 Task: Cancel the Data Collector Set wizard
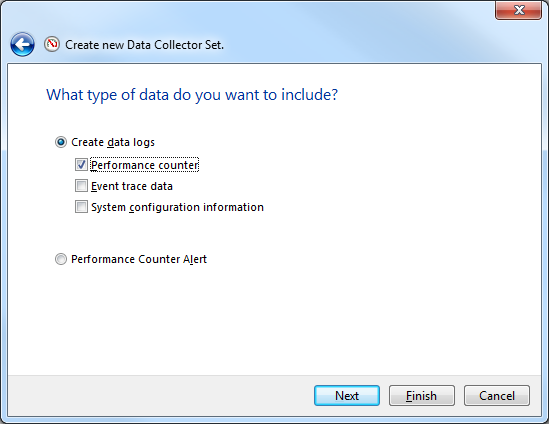tap(497, 396)
